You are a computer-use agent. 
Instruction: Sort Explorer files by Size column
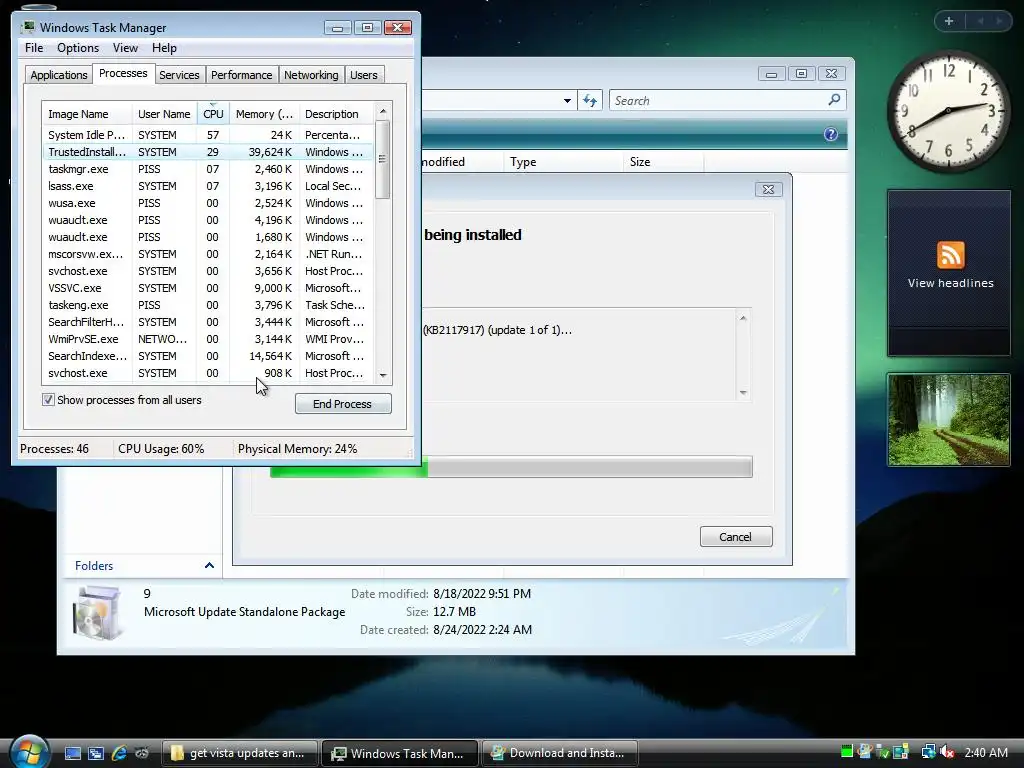pos(664,161)
